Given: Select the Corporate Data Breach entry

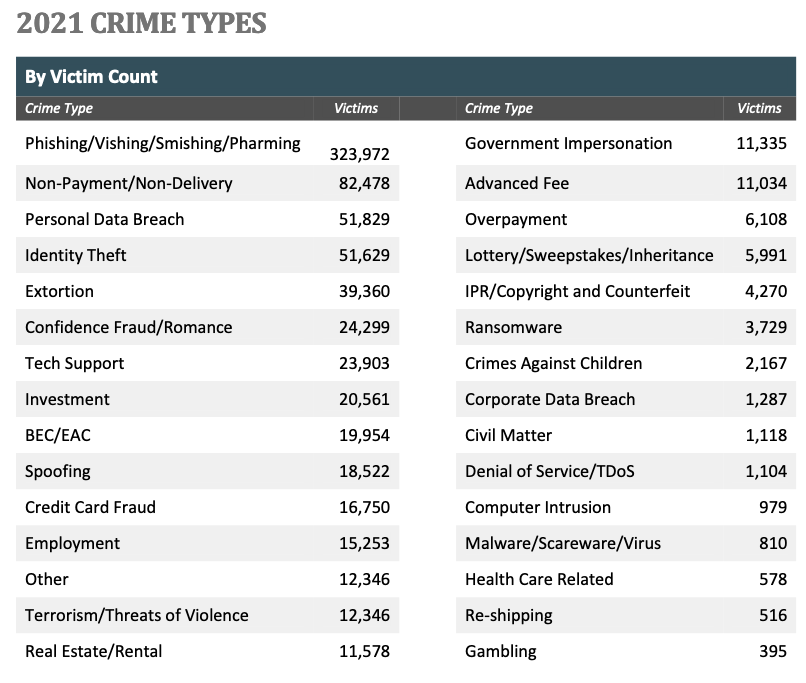Looking at the screenshot, I should point(550,399).
